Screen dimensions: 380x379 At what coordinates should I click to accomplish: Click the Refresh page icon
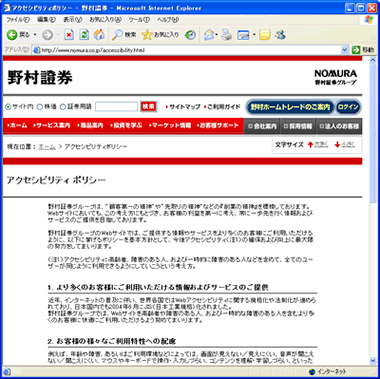(x=84, y=35)
